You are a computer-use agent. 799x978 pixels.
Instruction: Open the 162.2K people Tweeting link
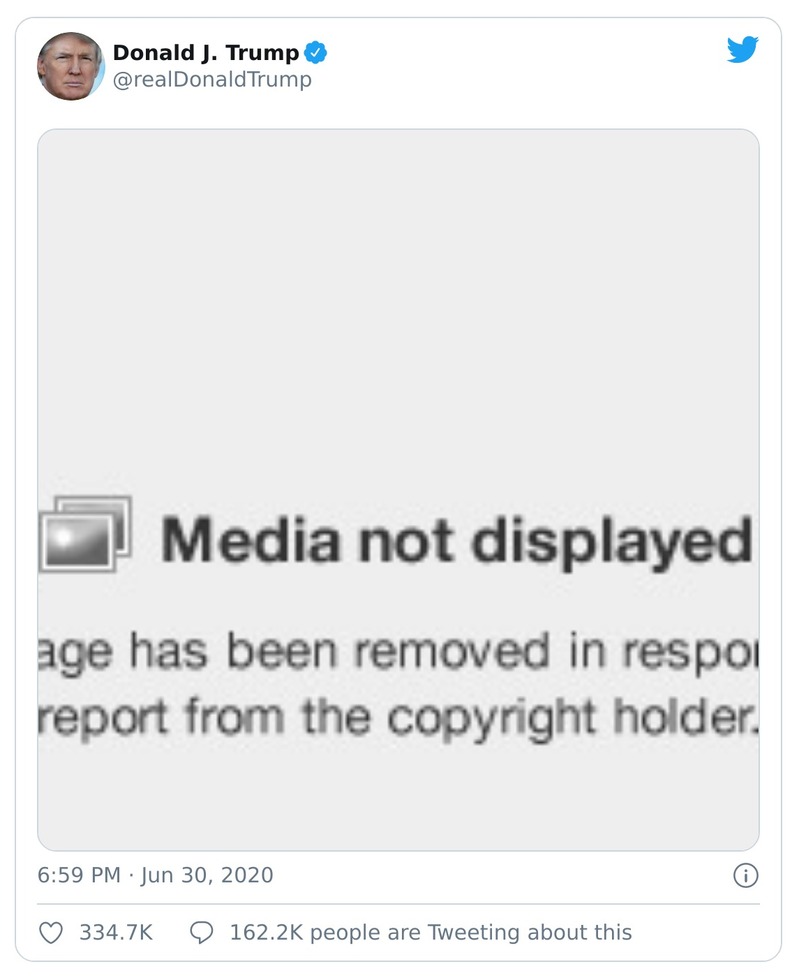(430, 931)
